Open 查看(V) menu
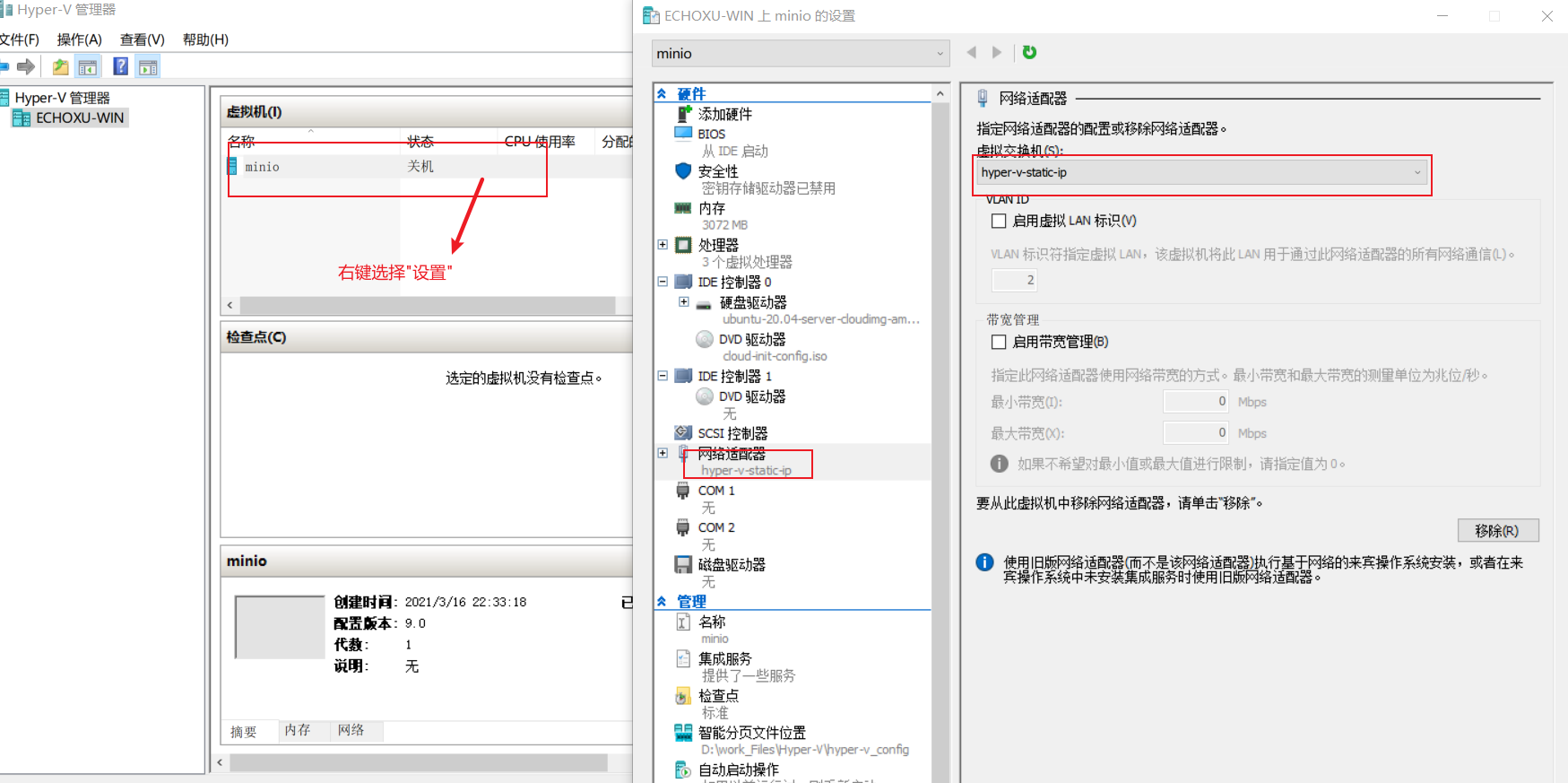Screen dimensions: 1568x783 point(143,39)
